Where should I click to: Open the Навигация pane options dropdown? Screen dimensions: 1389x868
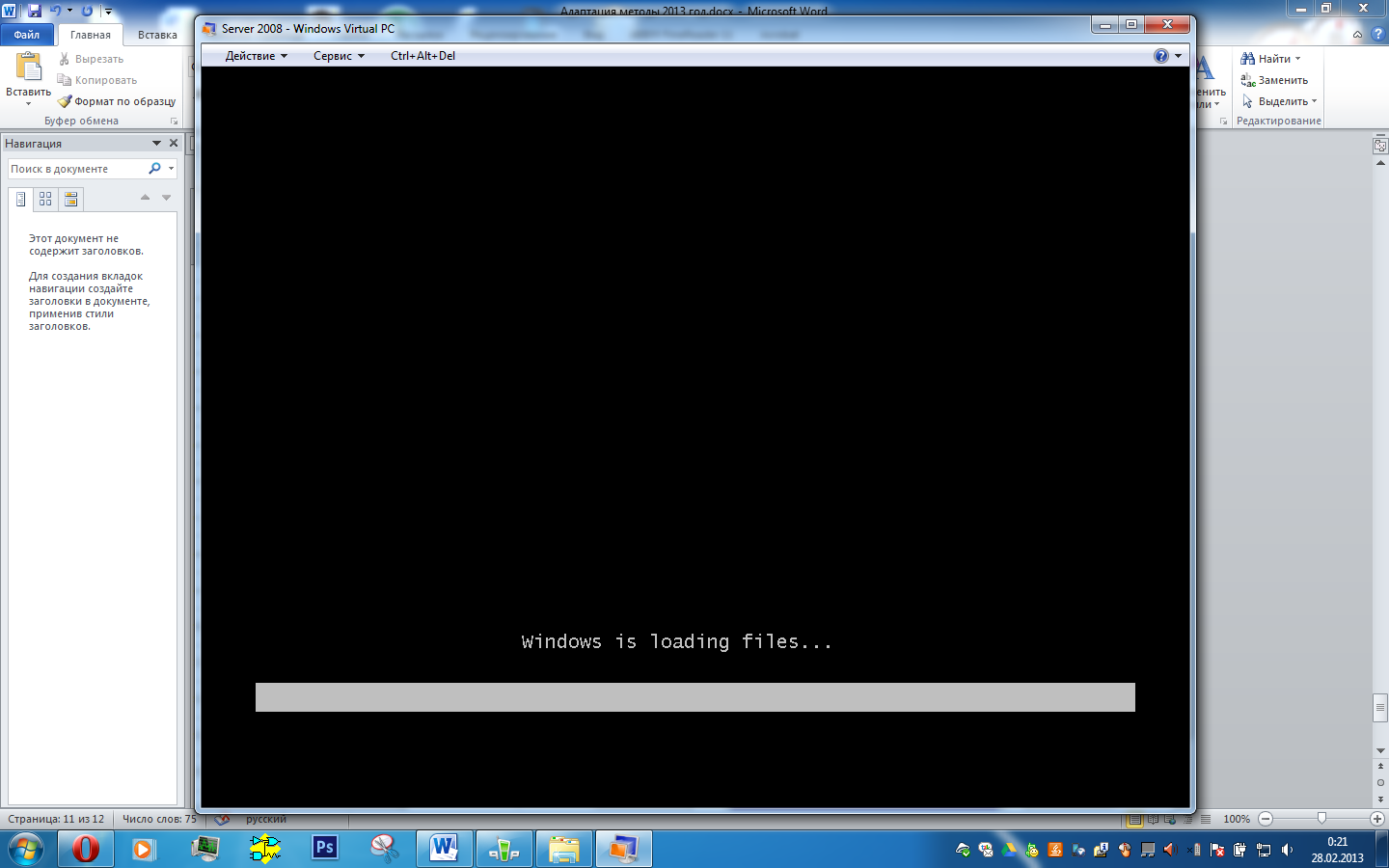coord(156,143)
